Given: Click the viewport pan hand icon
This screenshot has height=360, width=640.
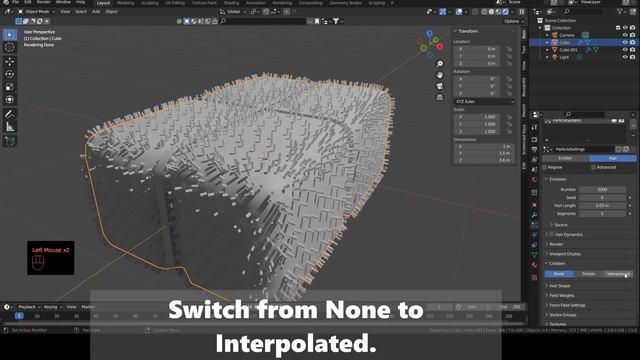Looking at the screenshot, I should 440,75.
